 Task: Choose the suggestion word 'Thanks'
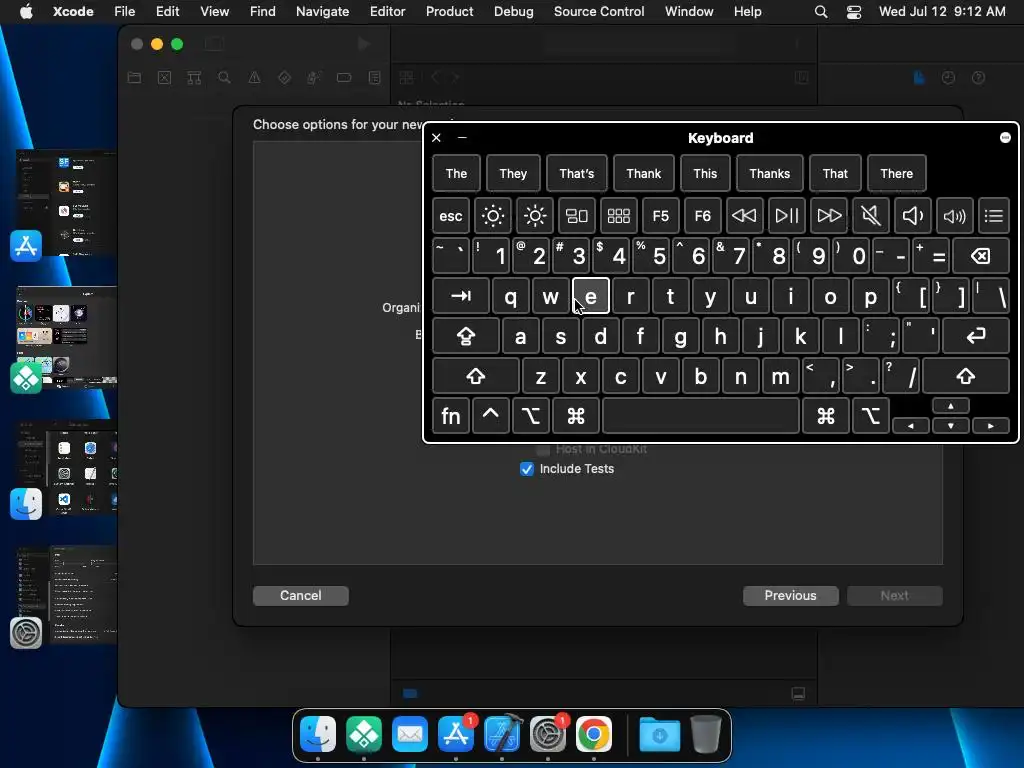click(x=769, y=174)
